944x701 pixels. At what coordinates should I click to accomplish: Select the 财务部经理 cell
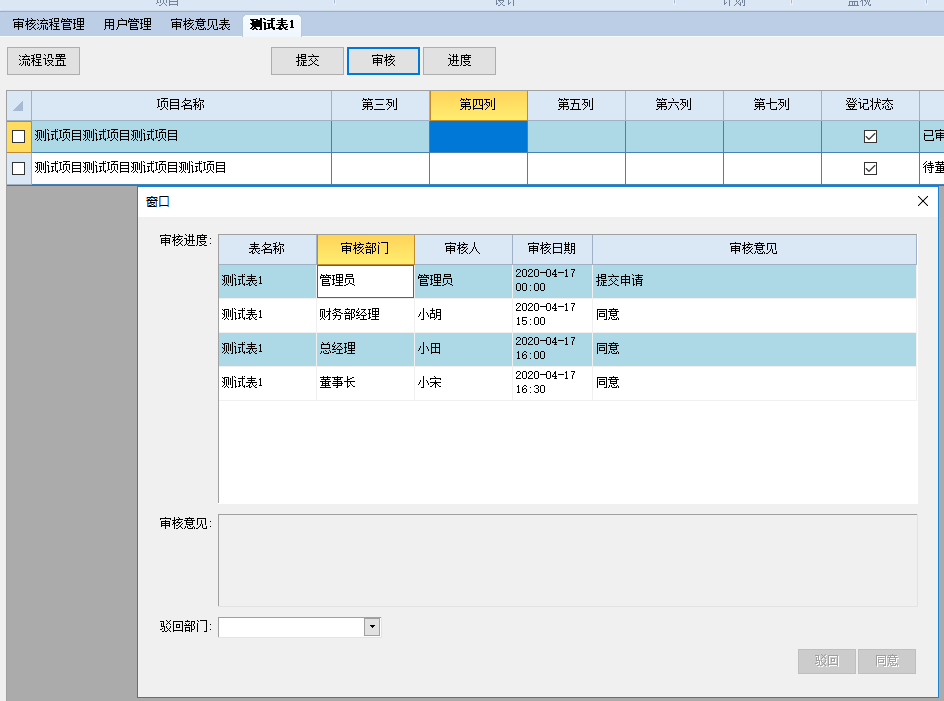pyautogui.click(x=365, y=315)
